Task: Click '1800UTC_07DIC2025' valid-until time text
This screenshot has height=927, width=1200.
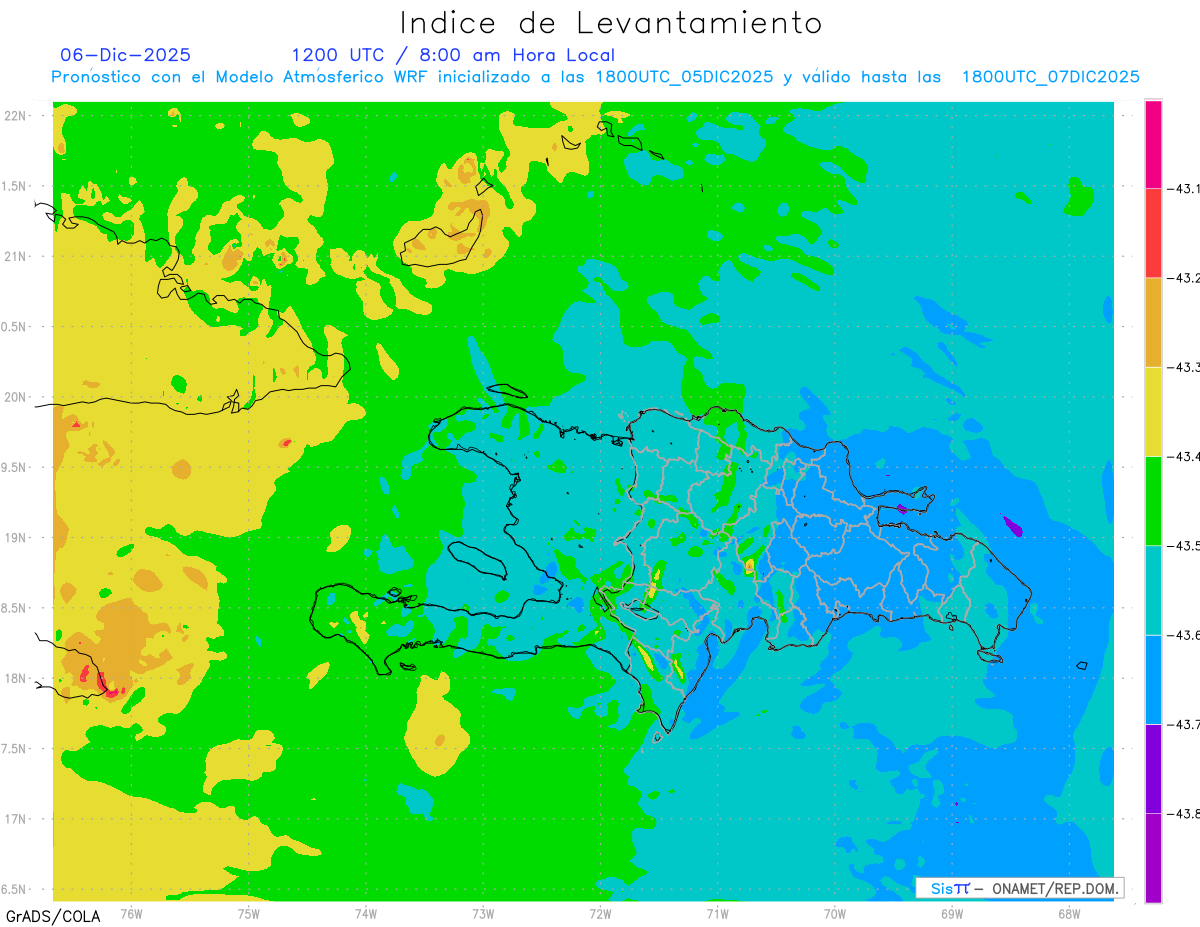Action: coord(1051,77)
